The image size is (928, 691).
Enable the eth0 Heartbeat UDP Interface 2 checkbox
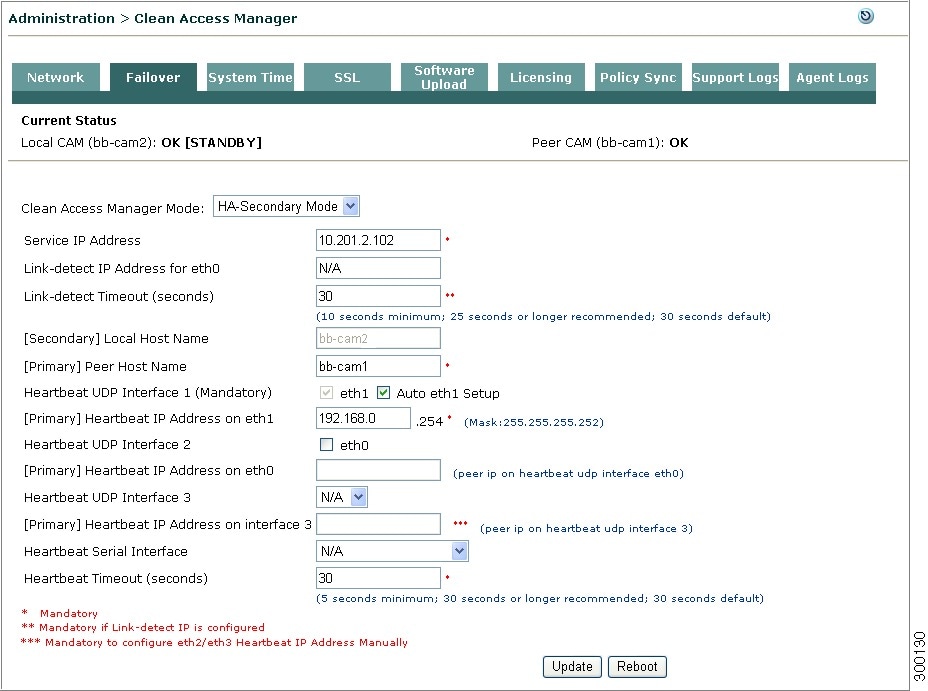(326, 444)
